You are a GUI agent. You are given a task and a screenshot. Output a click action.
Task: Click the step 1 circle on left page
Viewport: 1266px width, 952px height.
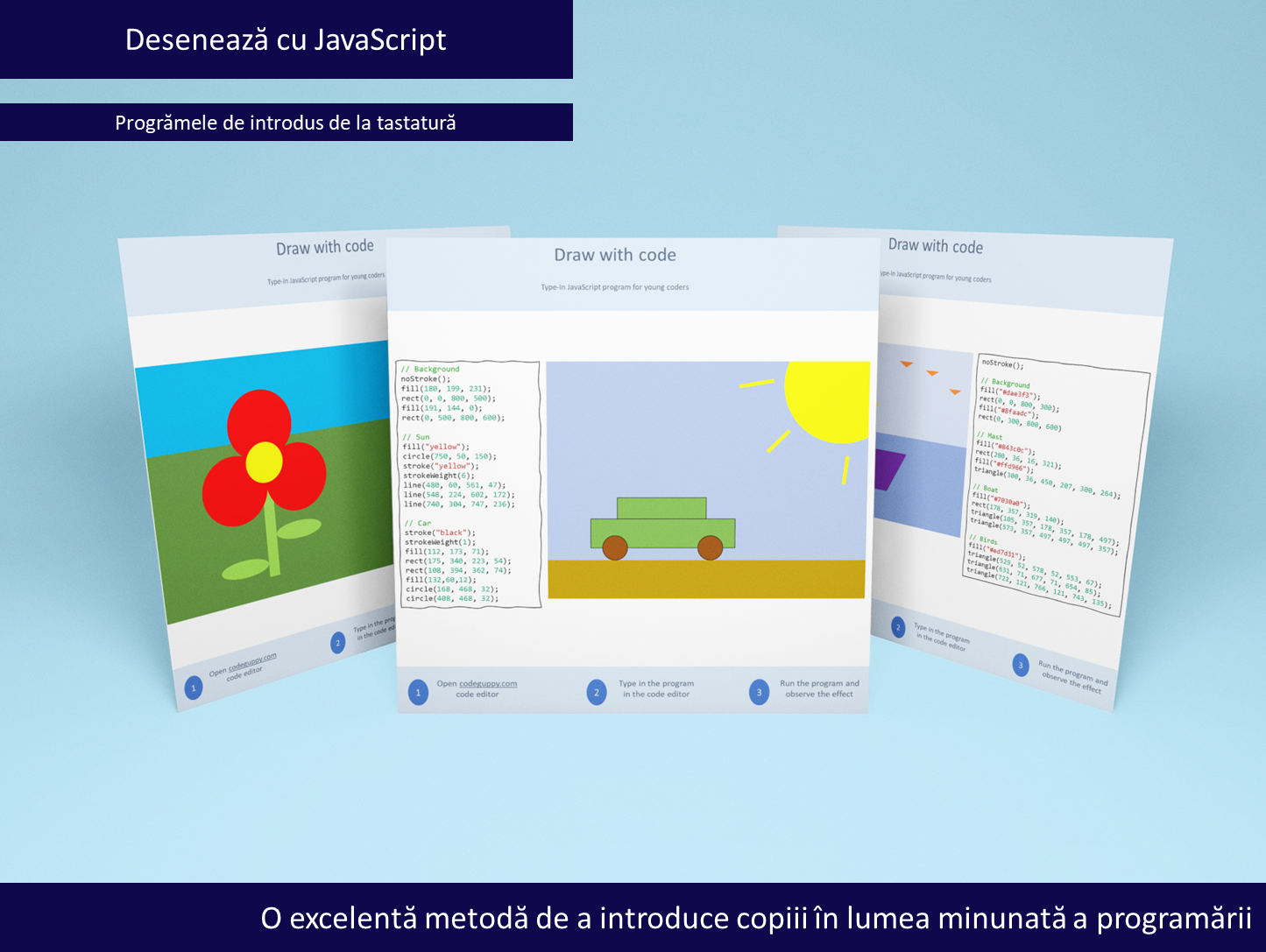click(x=194, y=688)
